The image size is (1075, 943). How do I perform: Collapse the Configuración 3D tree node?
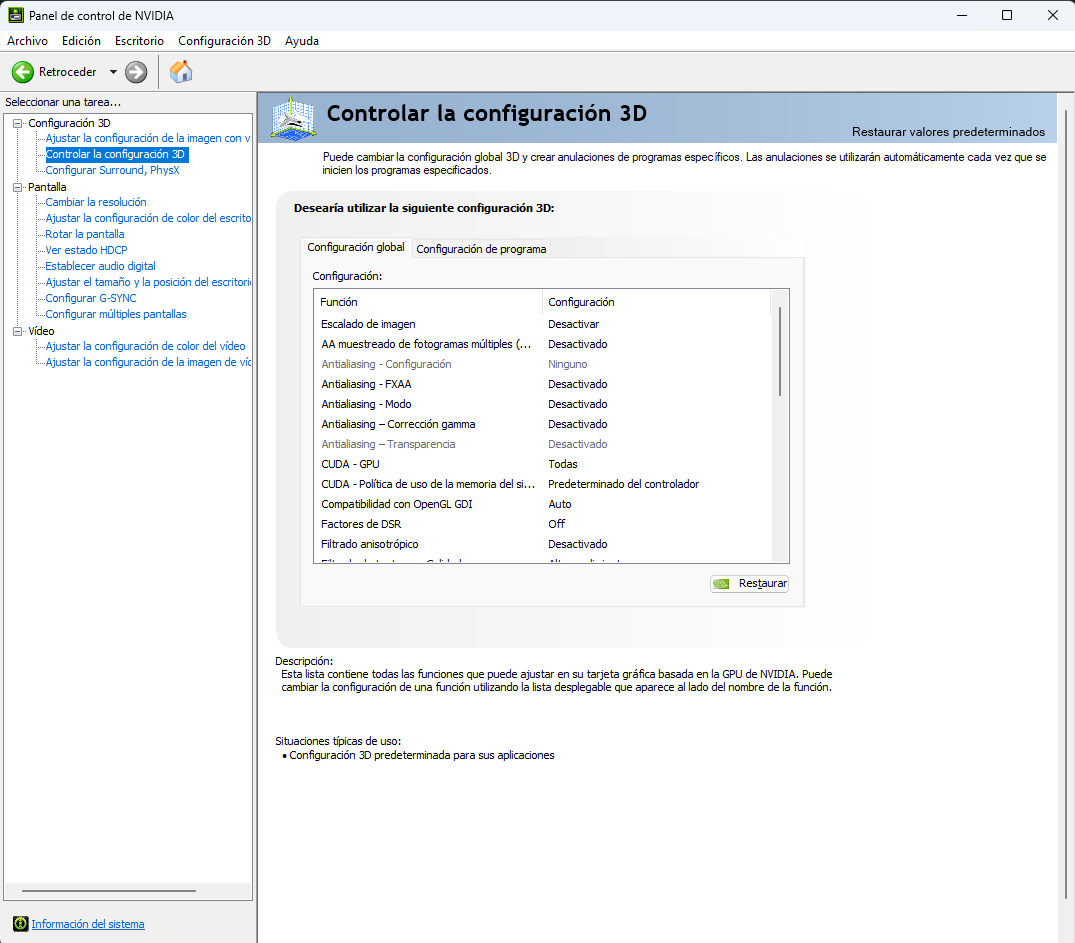click(18, 123)
